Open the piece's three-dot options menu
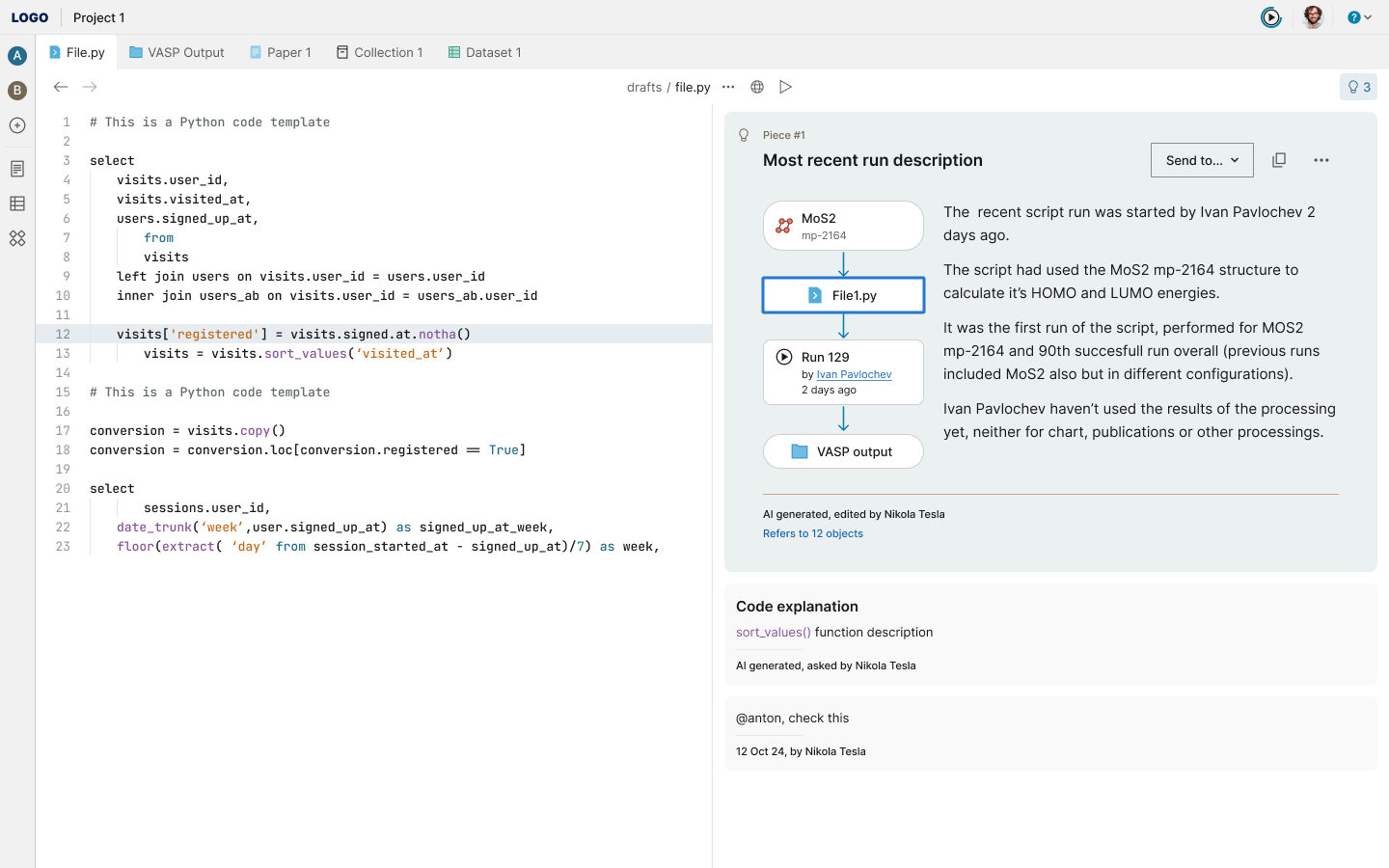Screen dimensions: 1389x868 [1321, 160]
